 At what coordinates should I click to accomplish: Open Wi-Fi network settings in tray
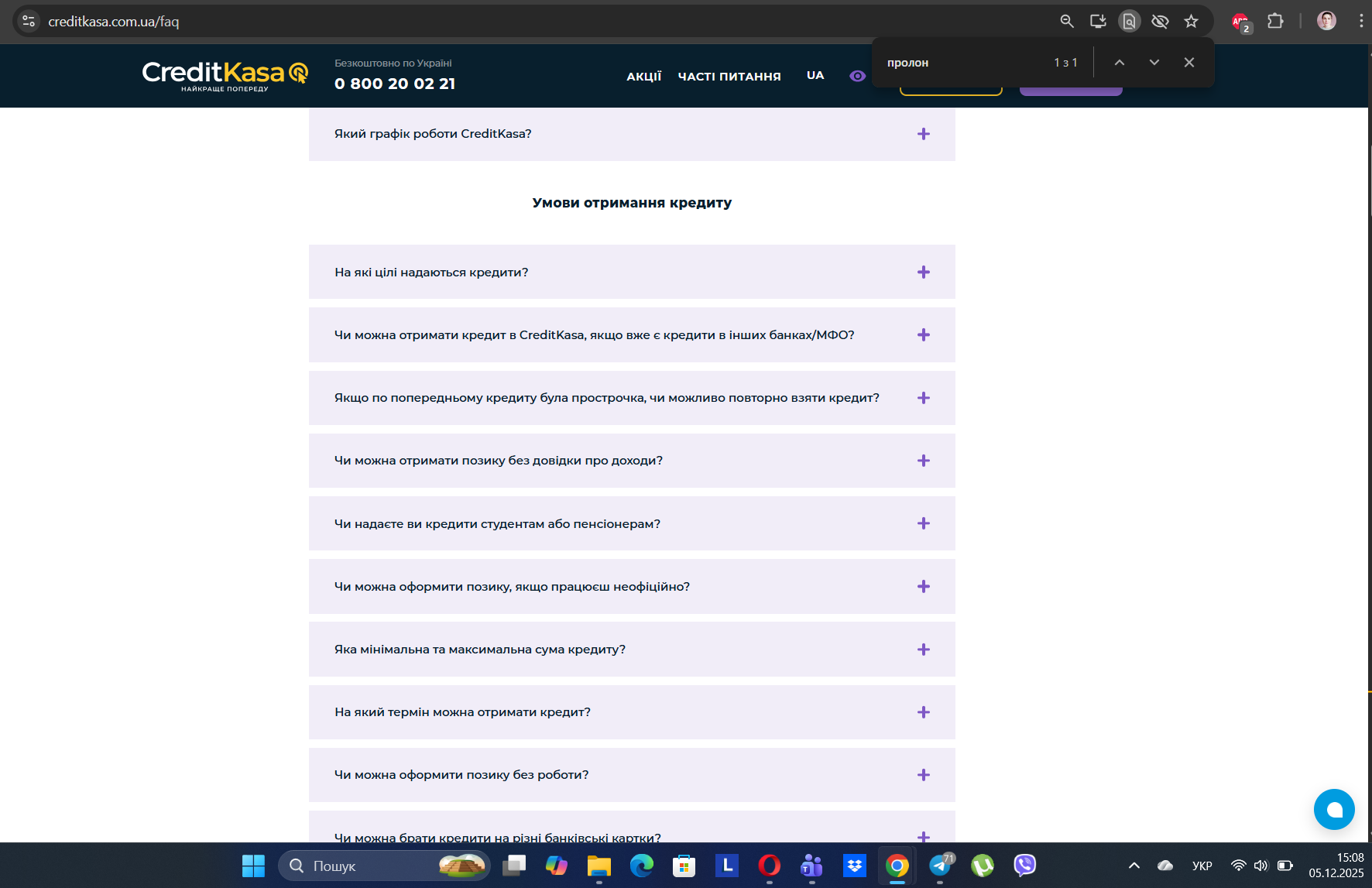[x=1239, y=866]
